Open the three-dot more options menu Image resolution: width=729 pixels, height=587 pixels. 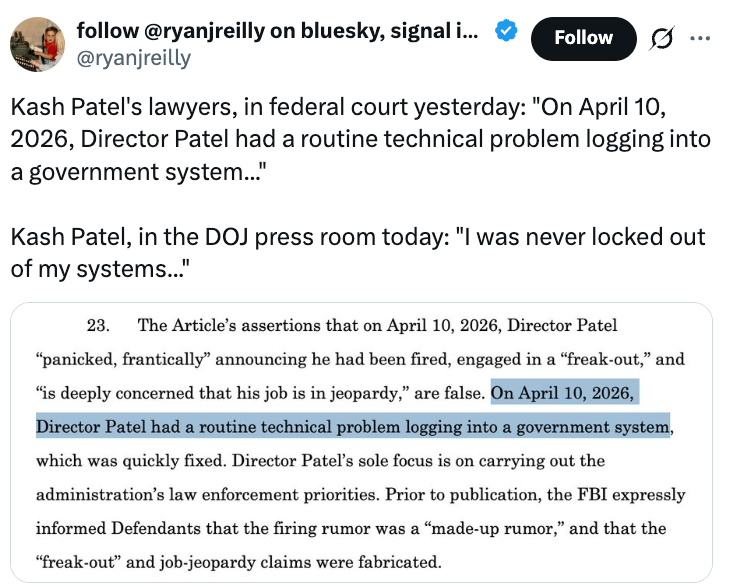[x=700, y=39]
